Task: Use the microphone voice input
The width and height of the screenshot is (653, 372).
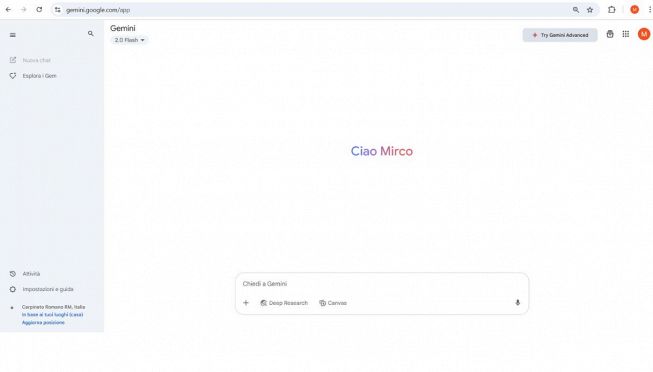Action: click(x=517, y=303)
